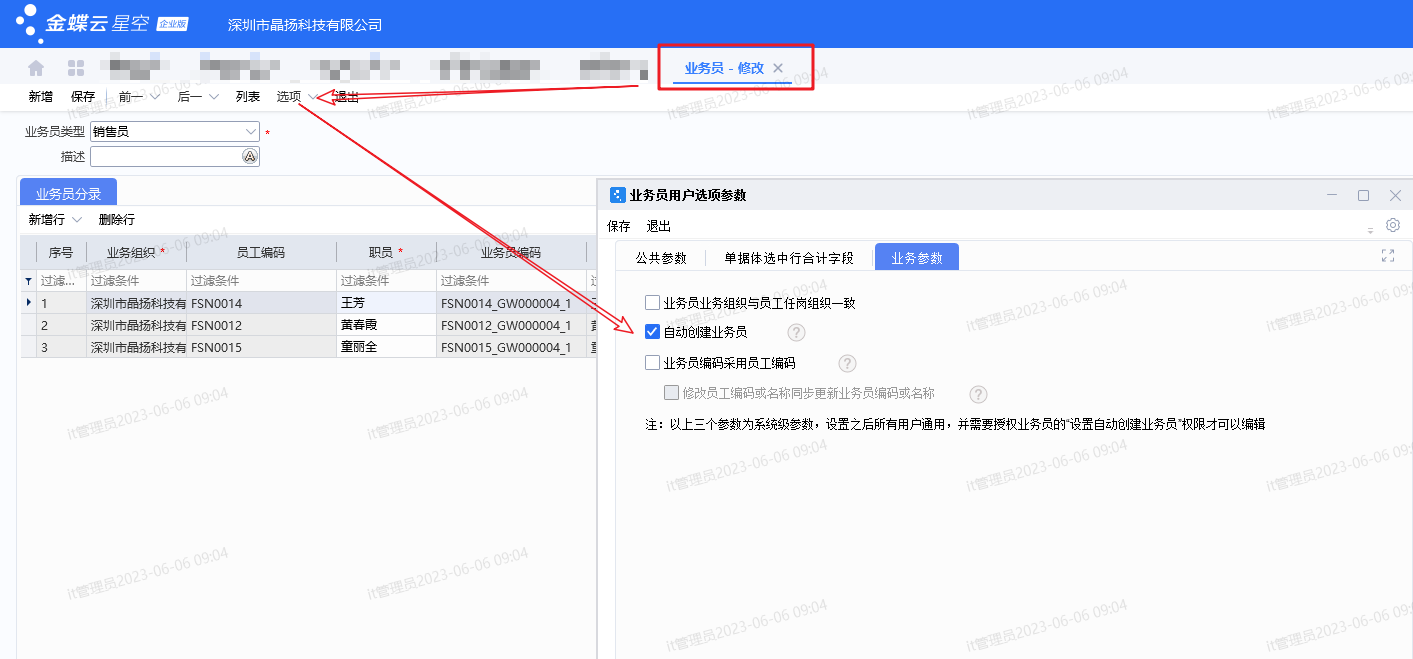Click 退出 in the options dialog
Image resolution: width=1413 pixels, height=659 pixels.
(659, 226)
